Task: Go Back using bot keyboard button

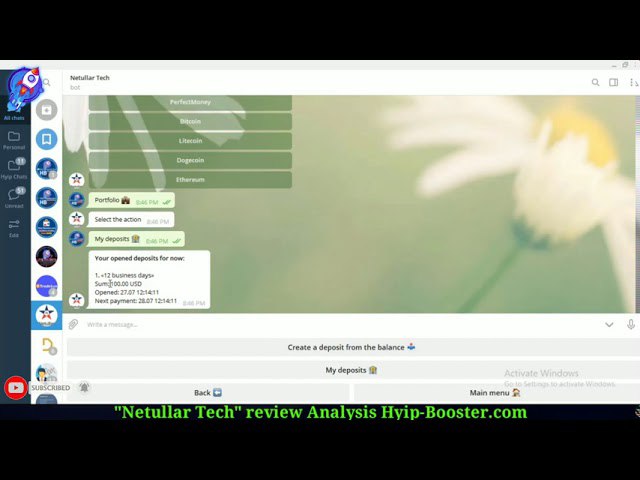Action: (x=208, y=393)
